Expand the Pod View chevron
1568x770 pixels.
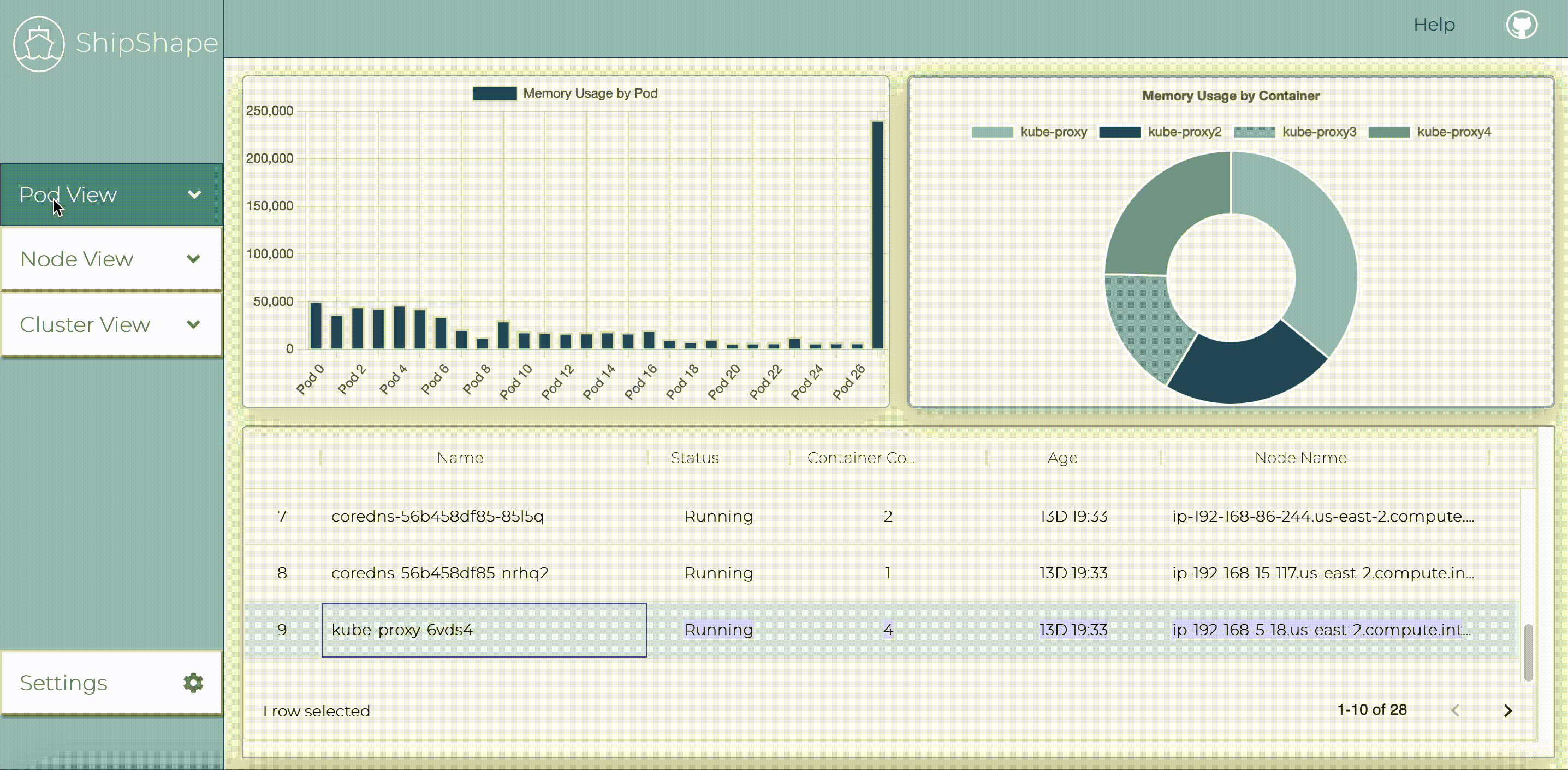[x=194, y=195]
